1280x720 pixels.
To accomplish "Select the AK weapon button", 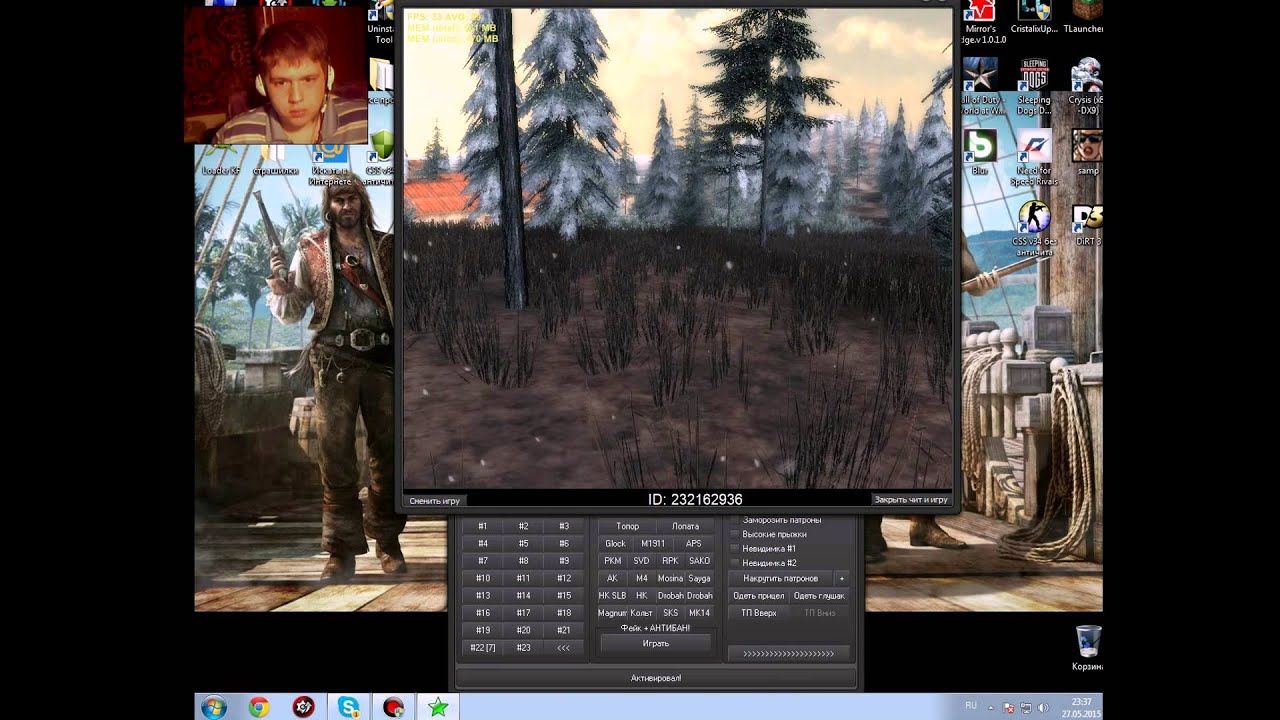I will click(613, 578).
